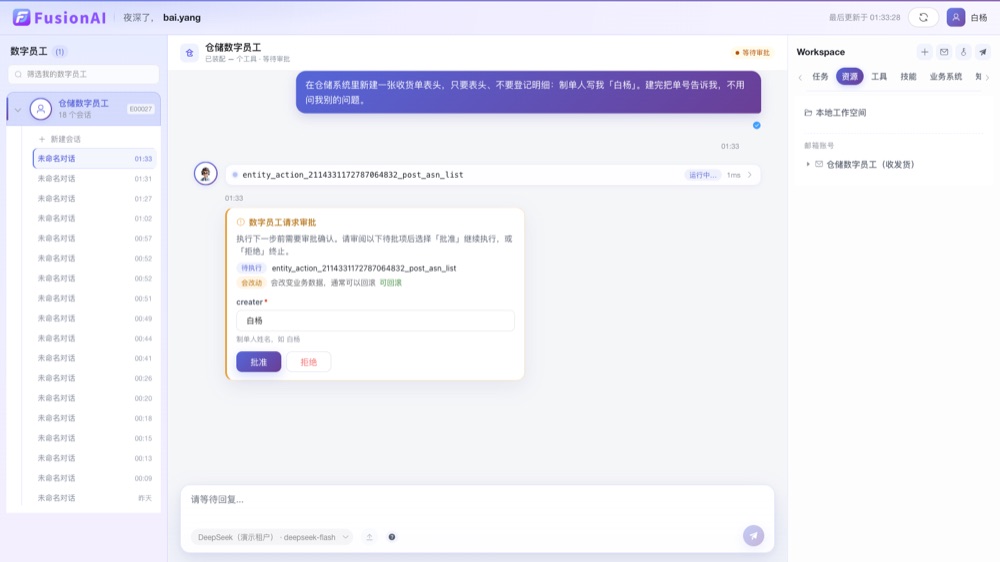Click the plus icon beside 新建会话

tap(42, 139)
